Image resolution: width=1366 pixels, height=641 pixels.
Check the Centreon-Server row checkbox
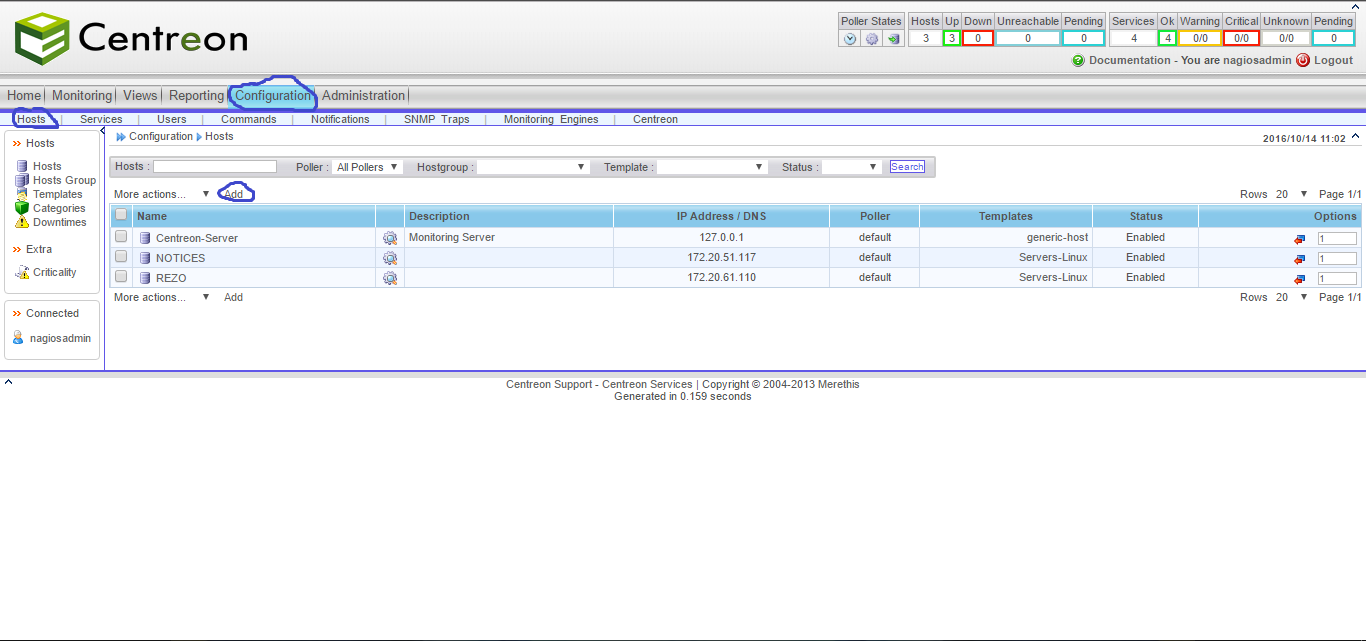(x=121, y=237)
